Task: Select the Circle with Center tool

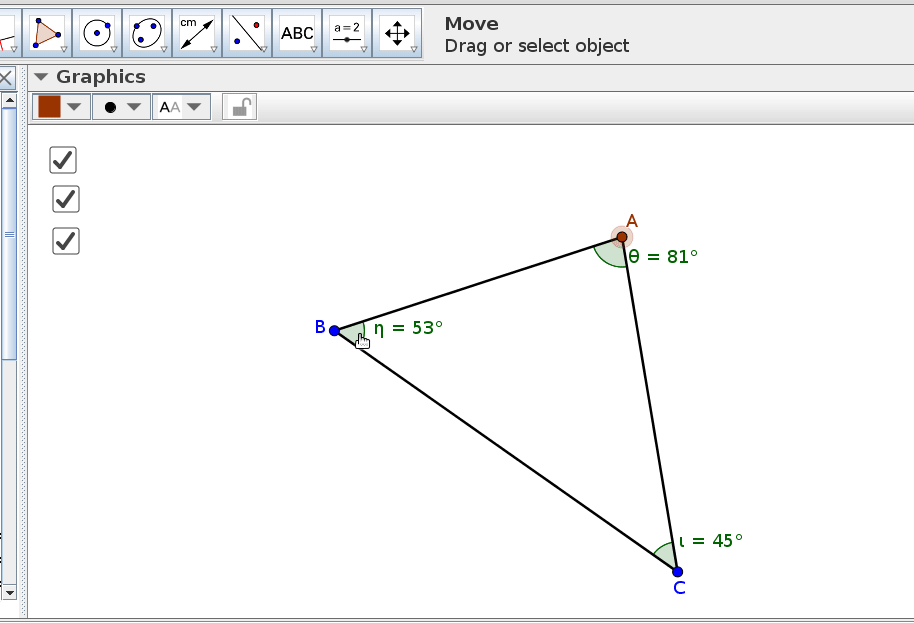Action: (x=97, y=33)
